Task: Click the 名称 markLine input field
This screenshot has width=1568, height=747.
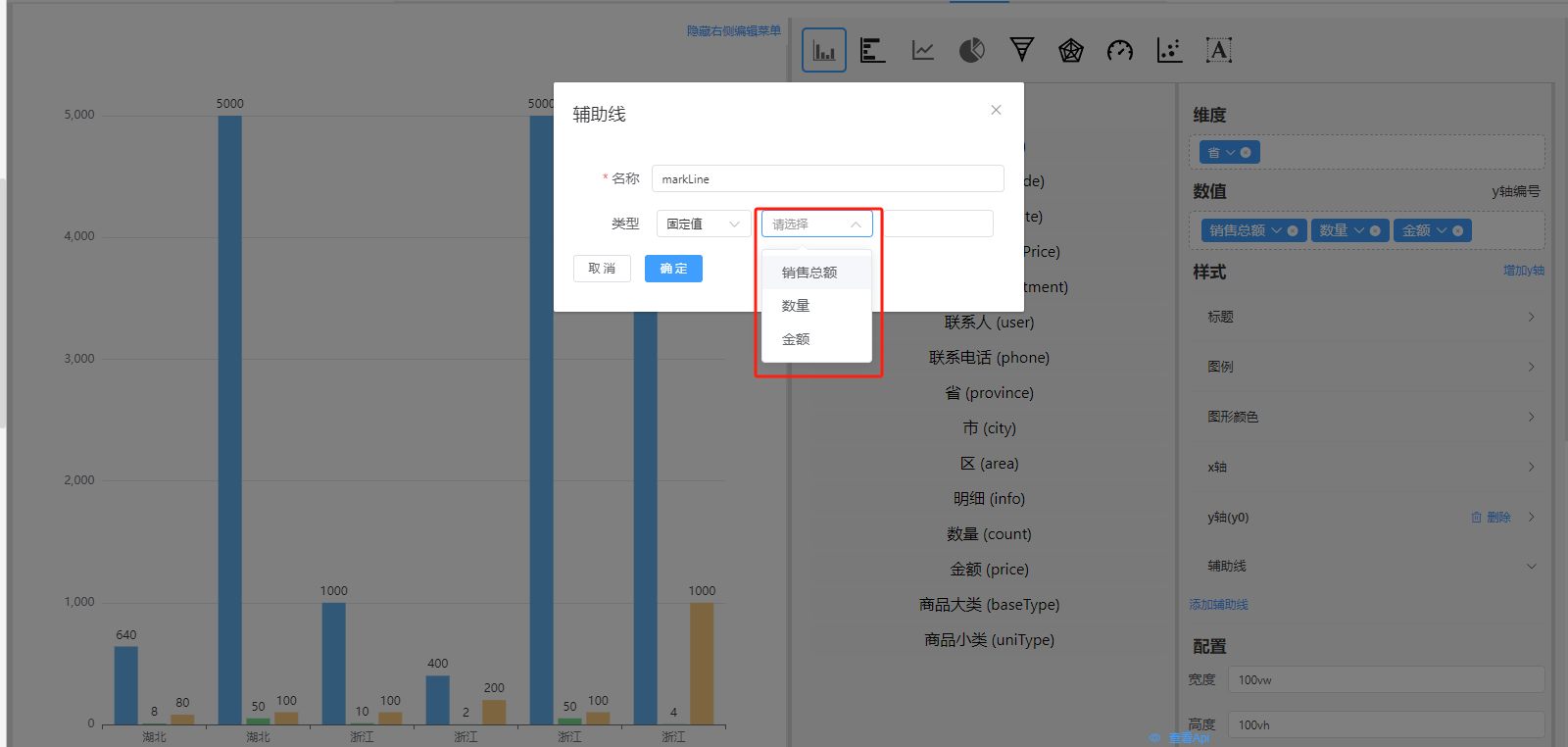Action: pyautogui.click(x=827, y=178)
